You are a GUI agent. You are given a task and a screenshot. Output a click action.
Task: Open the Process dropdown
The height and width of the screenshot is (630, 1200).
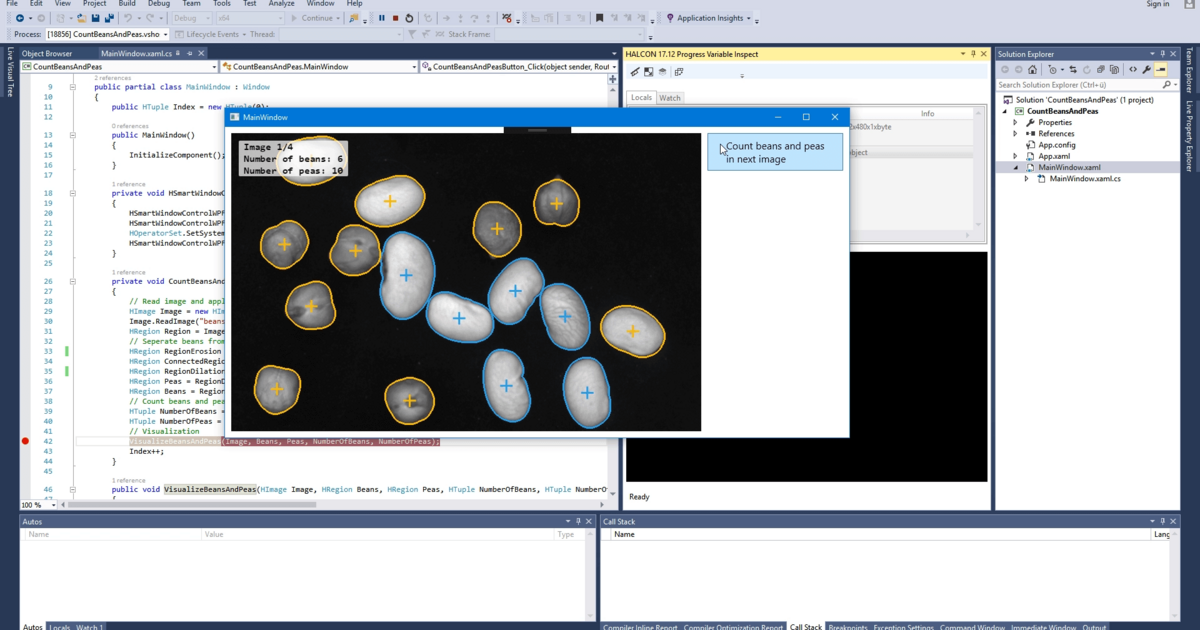coord(108,34)
